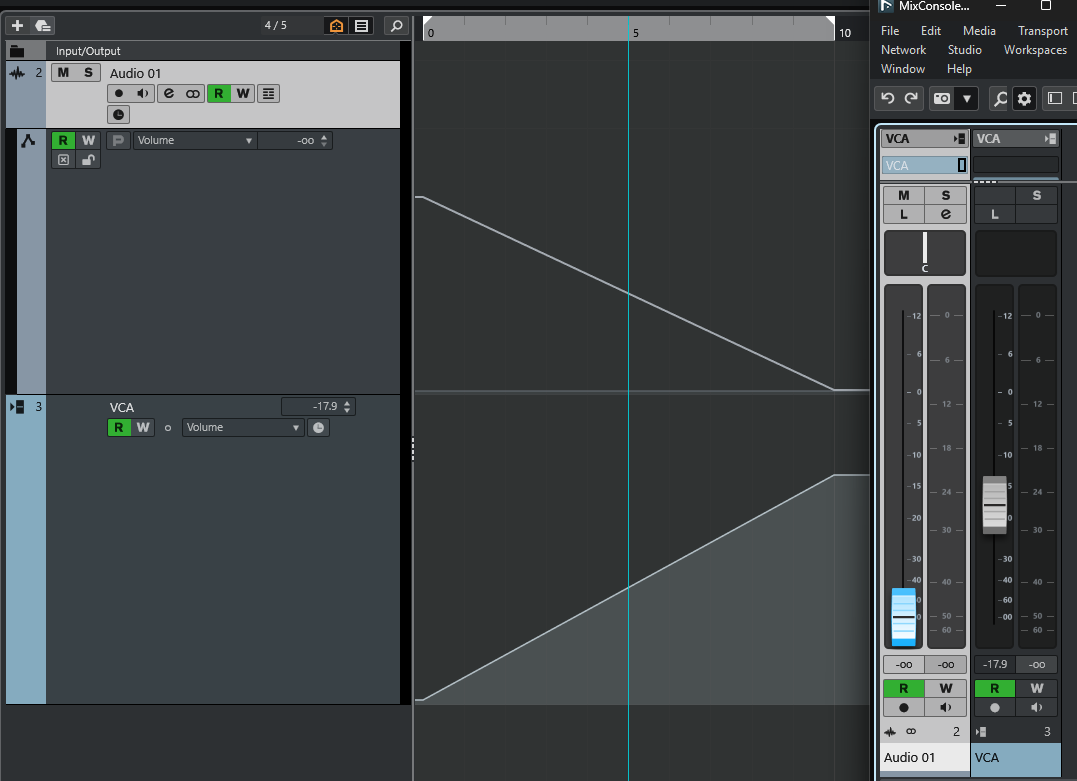Click Undo in the MixConsole toolbar

887,98
